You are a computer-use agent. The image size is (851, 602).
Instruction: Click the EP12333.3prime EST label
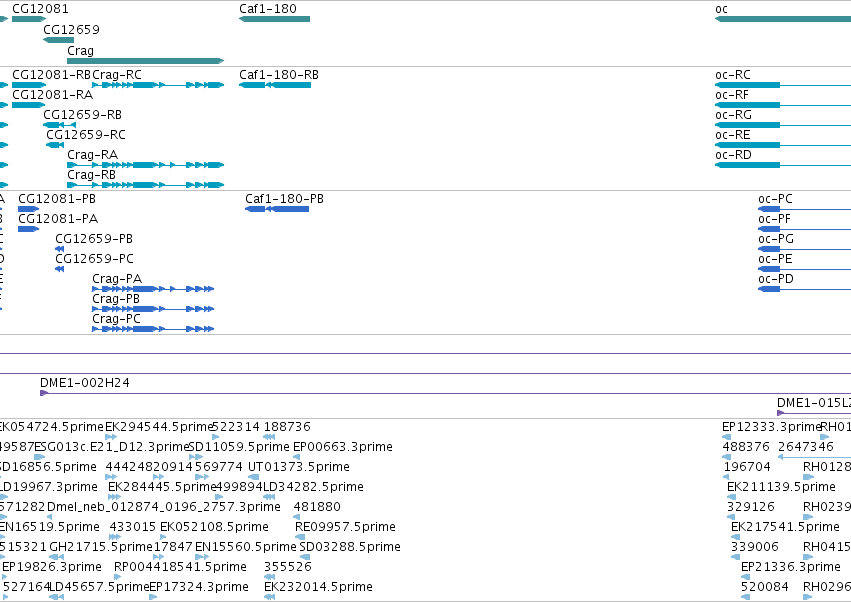click(x=771, y=427)
